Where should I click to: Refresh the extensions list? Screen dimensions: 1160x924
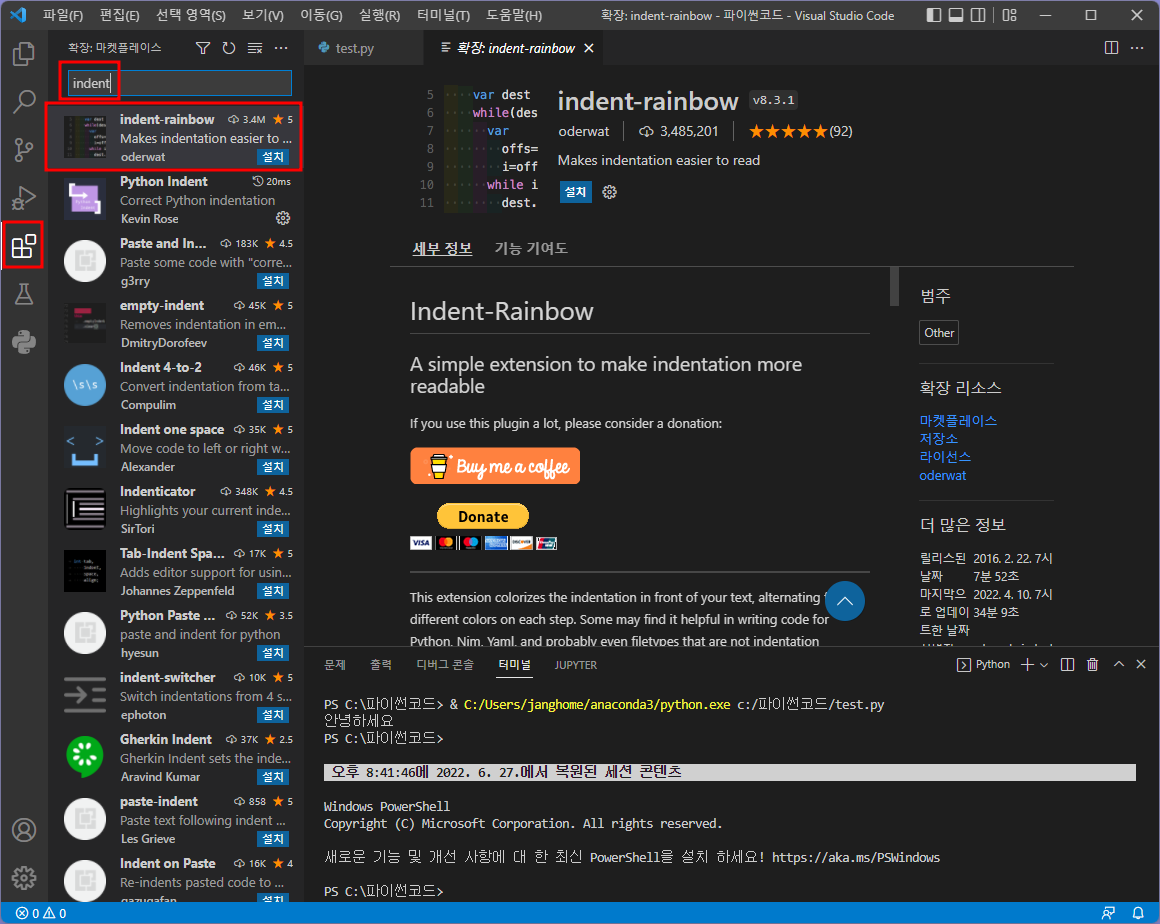[229, 48]
